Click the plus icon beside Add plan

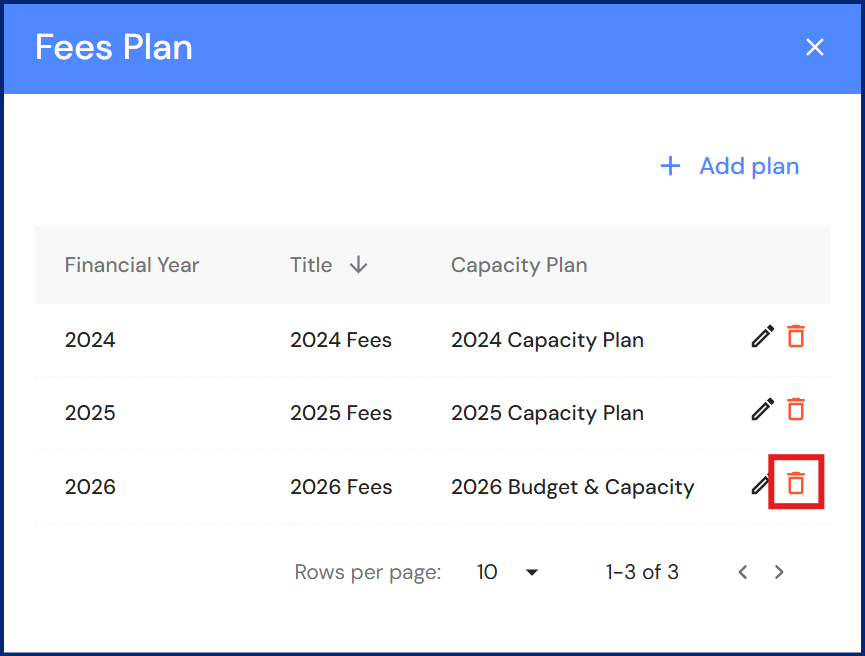click(670, 166)
